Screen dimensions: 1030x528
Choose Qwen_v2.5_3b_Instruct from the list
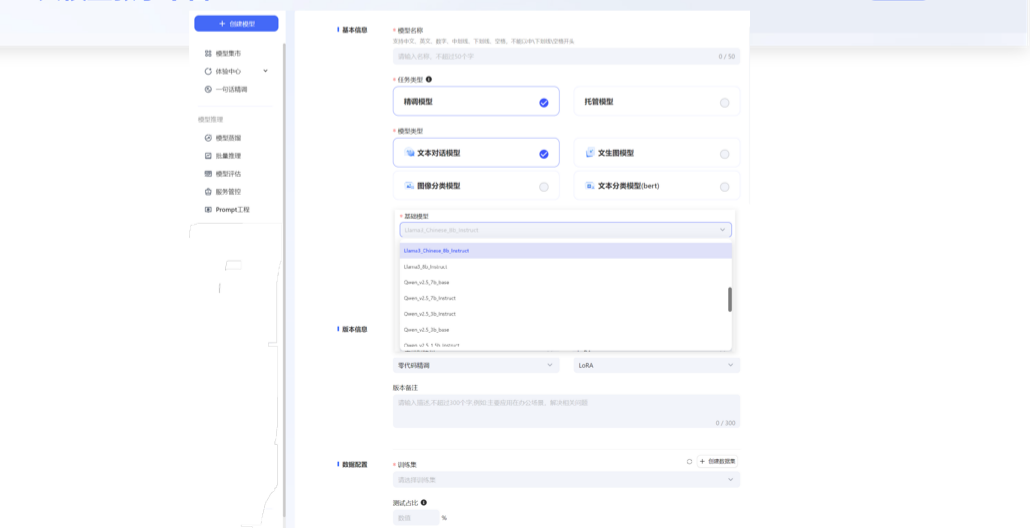click(566, 314)
